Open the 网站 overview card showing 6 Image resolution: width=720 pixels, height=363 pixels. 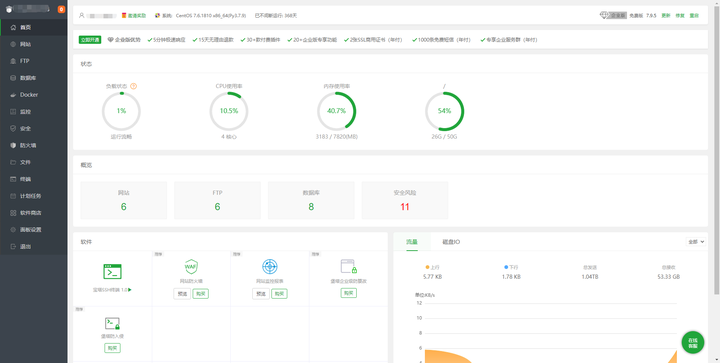pos(124,200)
